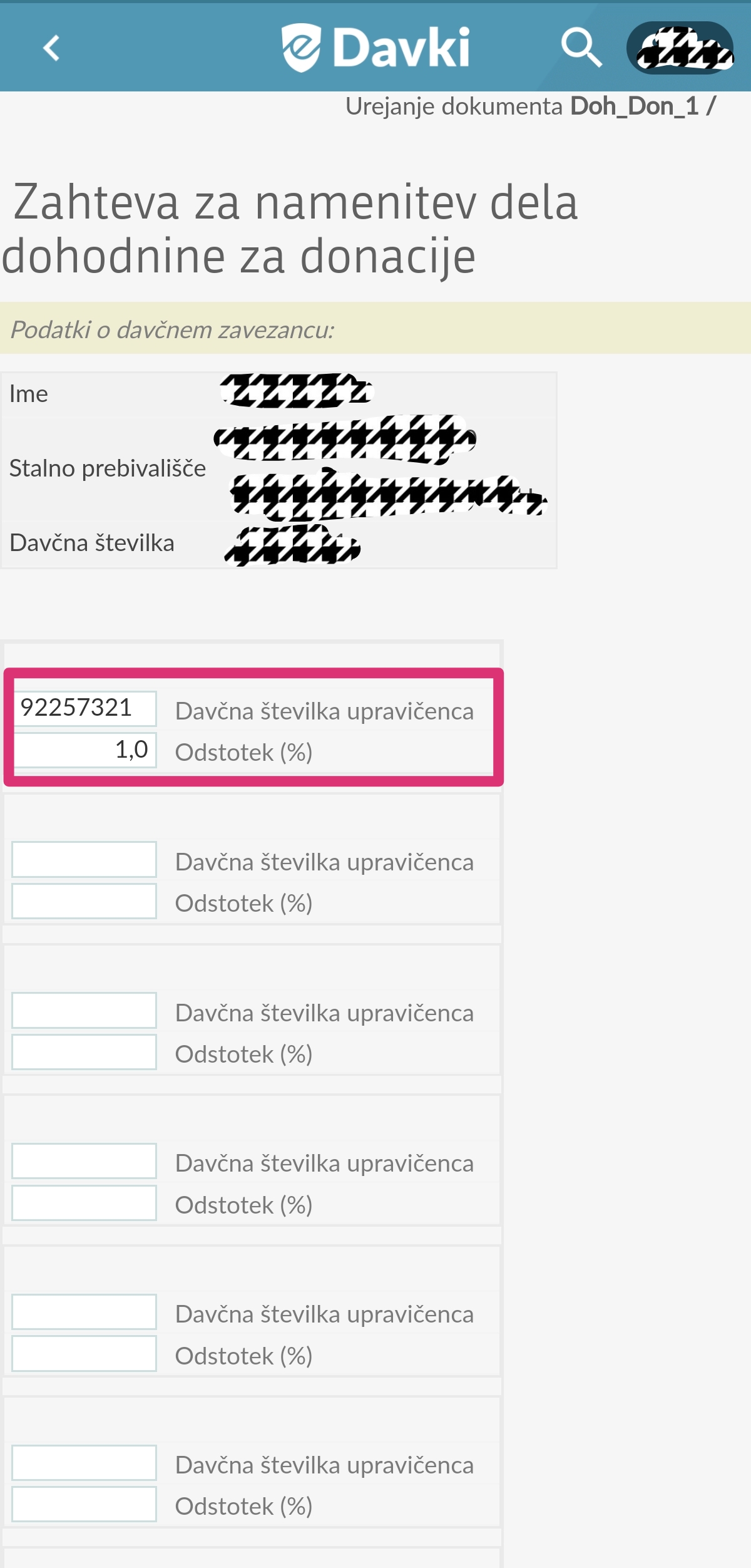
Task: Activate fifth beneficiary tax number field
Action: [x=84, y=1312]
